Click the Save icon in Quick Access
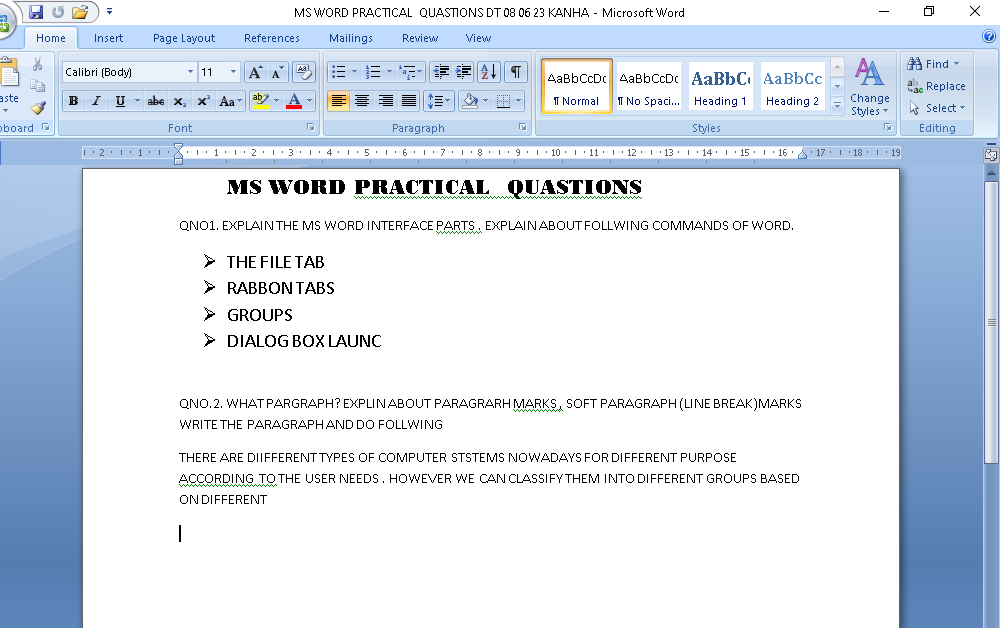1000x628 pixels. coord(36,12)
